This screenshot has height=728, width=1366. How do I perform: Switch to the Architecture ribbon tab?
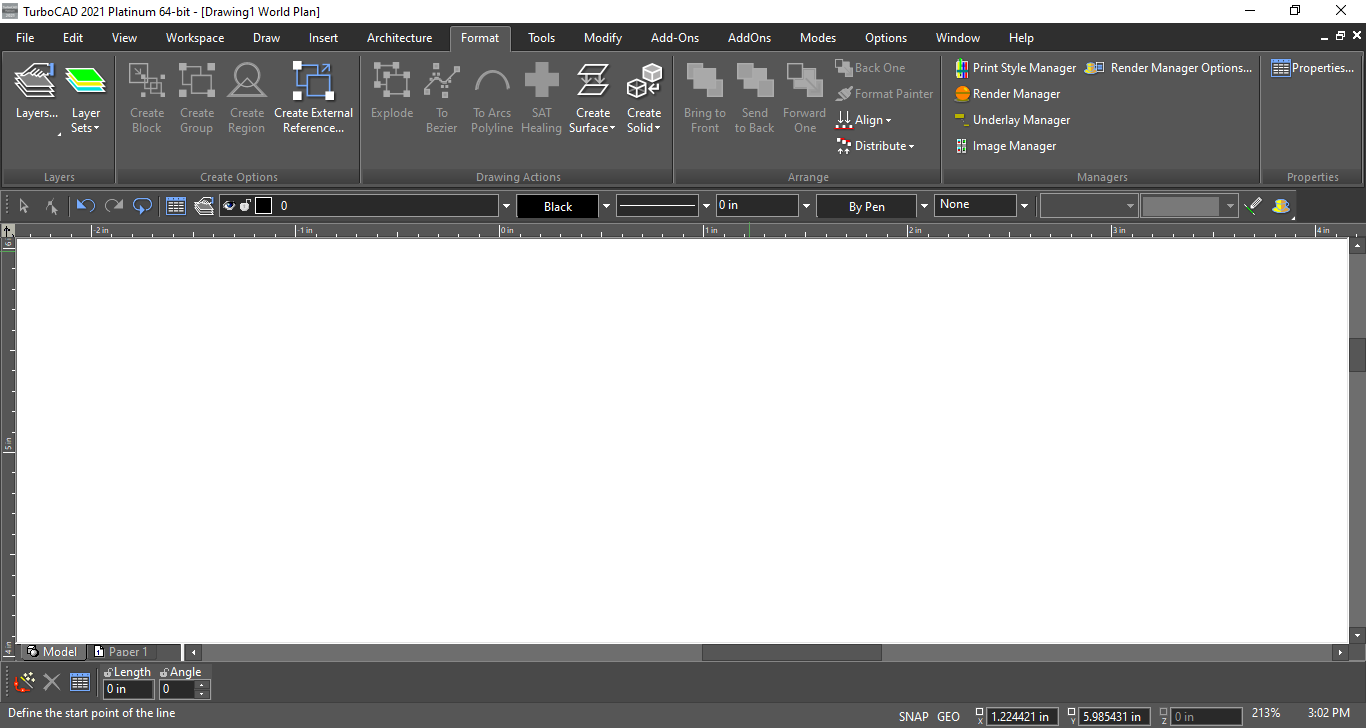pyautogui.click(x=400, y=38)
